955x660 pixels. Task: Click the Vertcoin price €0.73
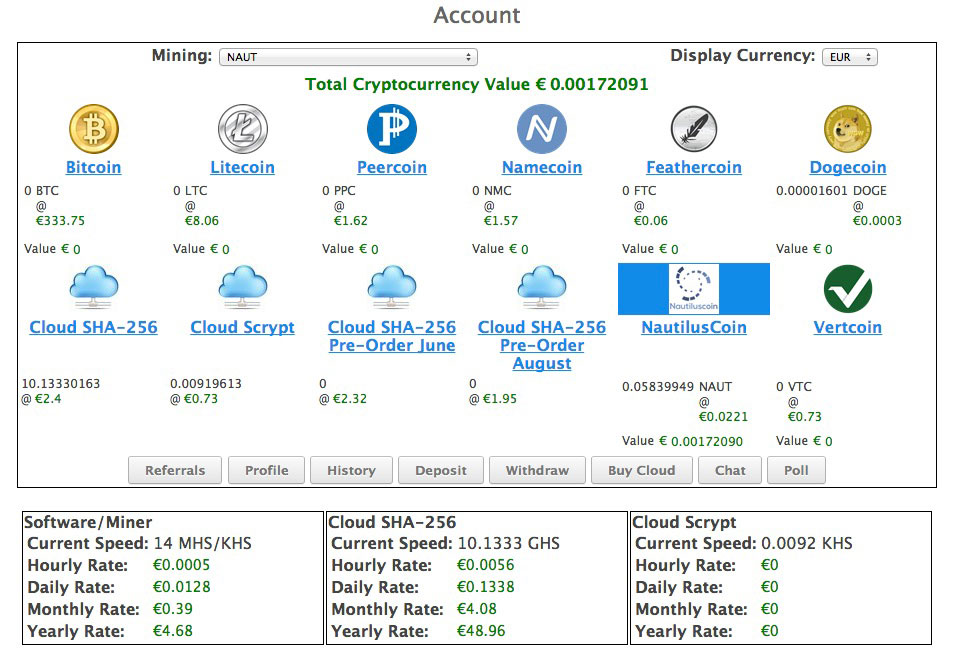805,417
